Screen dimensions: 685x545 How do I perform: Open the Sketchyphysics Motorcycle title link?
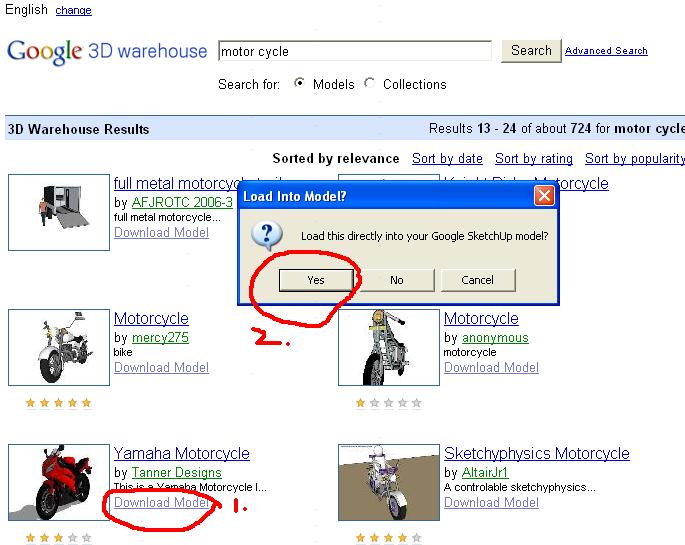tap(537, 453)
